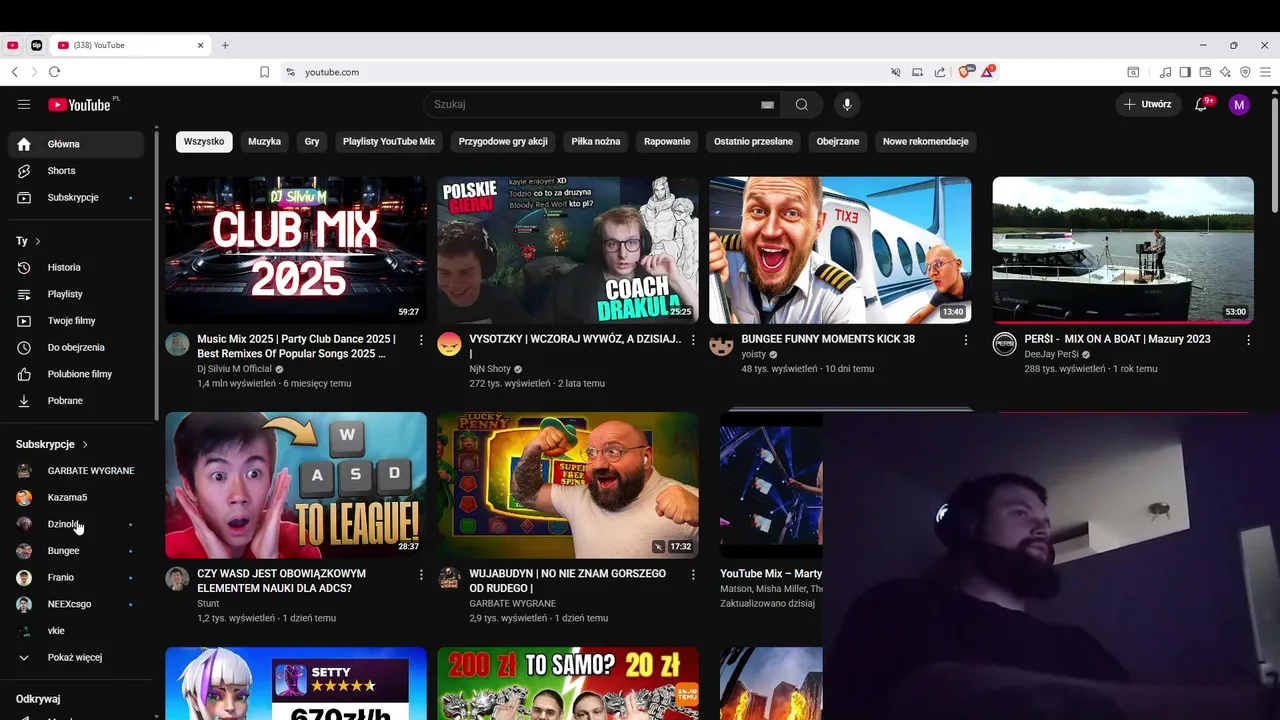Open Do obejrzenia list

point(76,347)
